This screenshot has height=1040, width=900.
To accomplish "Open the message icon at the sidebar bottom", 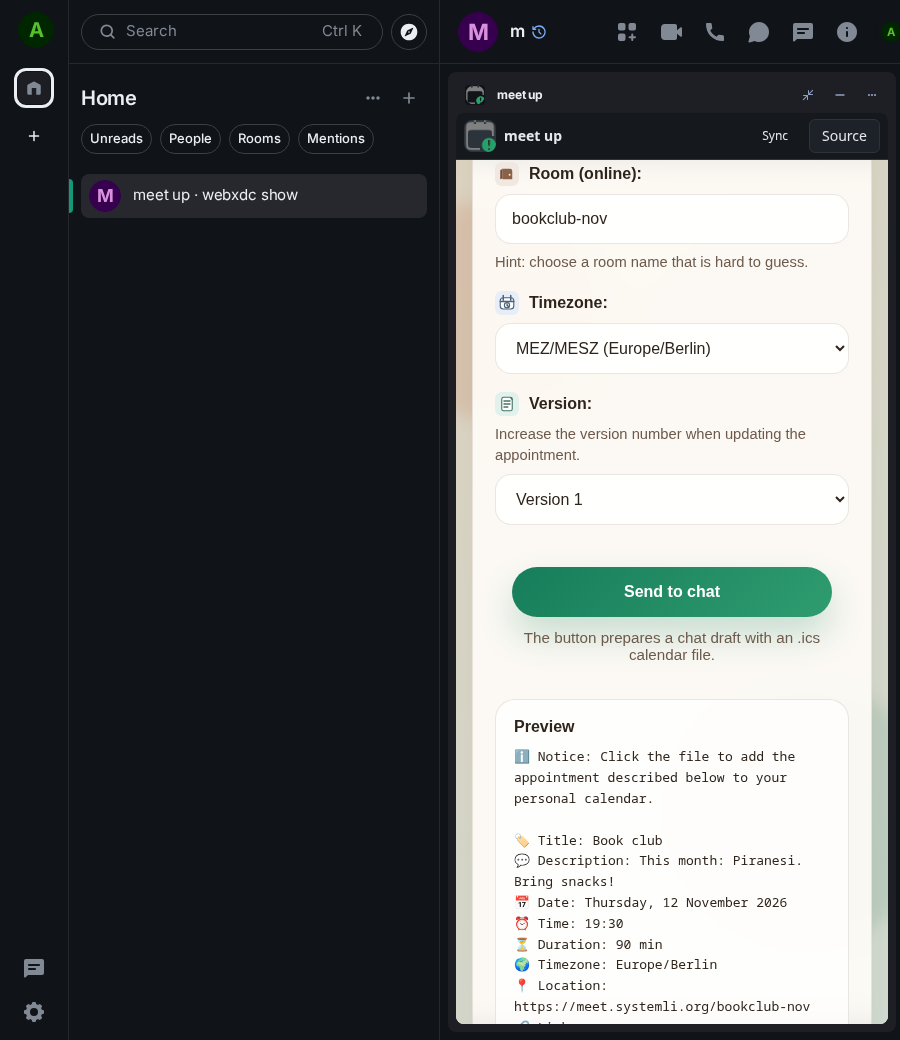I will click(34, 968).
